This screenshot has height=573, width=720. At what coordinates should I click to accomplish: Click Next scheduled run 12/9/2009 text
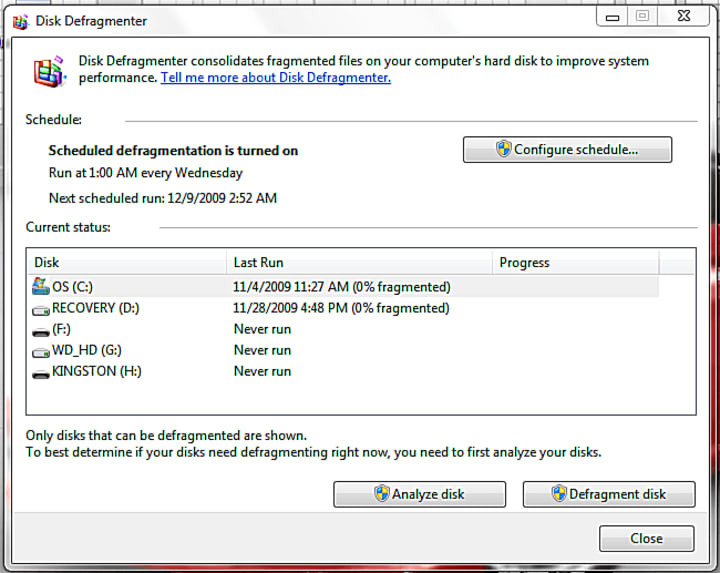(163, 198)
